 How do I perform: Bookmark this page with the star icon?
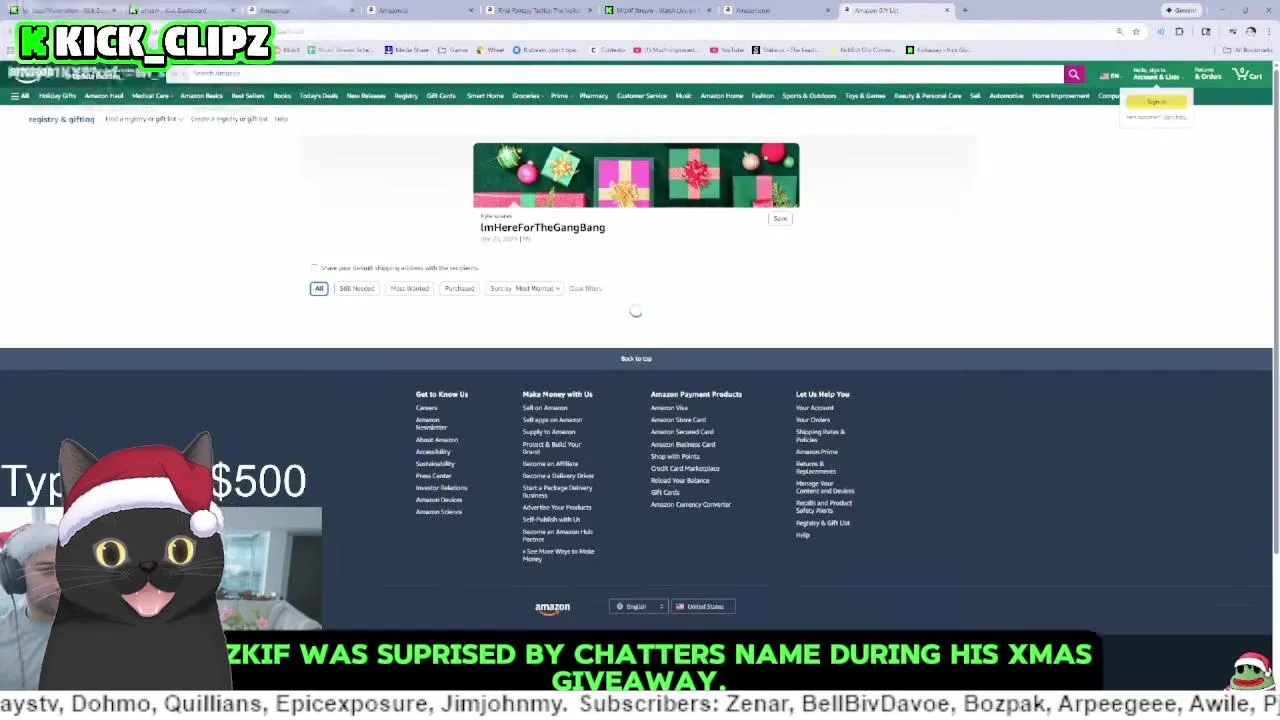pos(1136,32)
